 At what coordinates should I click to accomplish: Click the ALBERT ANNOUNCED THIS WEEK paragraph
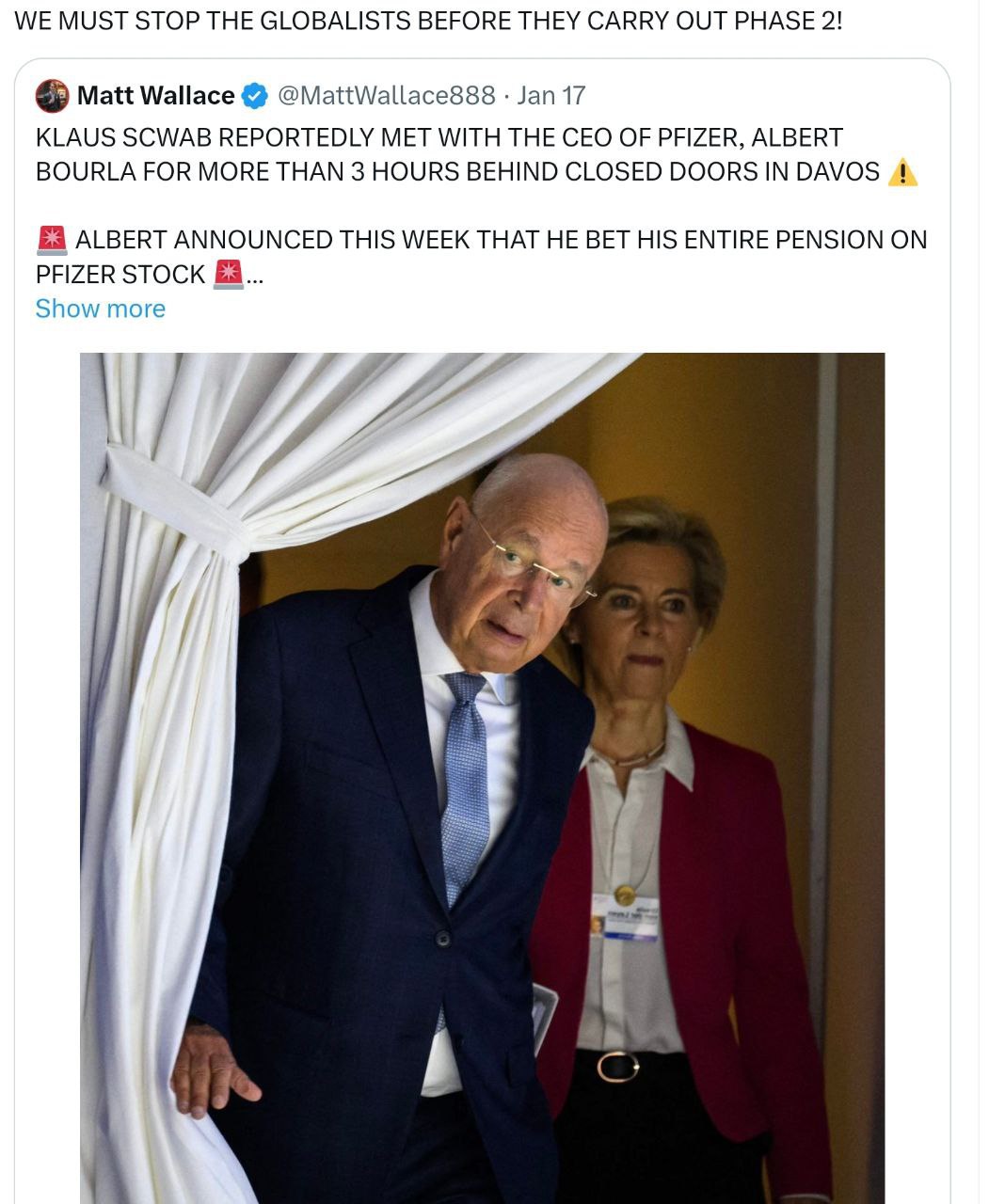pyautogui.click(x=481, y=257)
